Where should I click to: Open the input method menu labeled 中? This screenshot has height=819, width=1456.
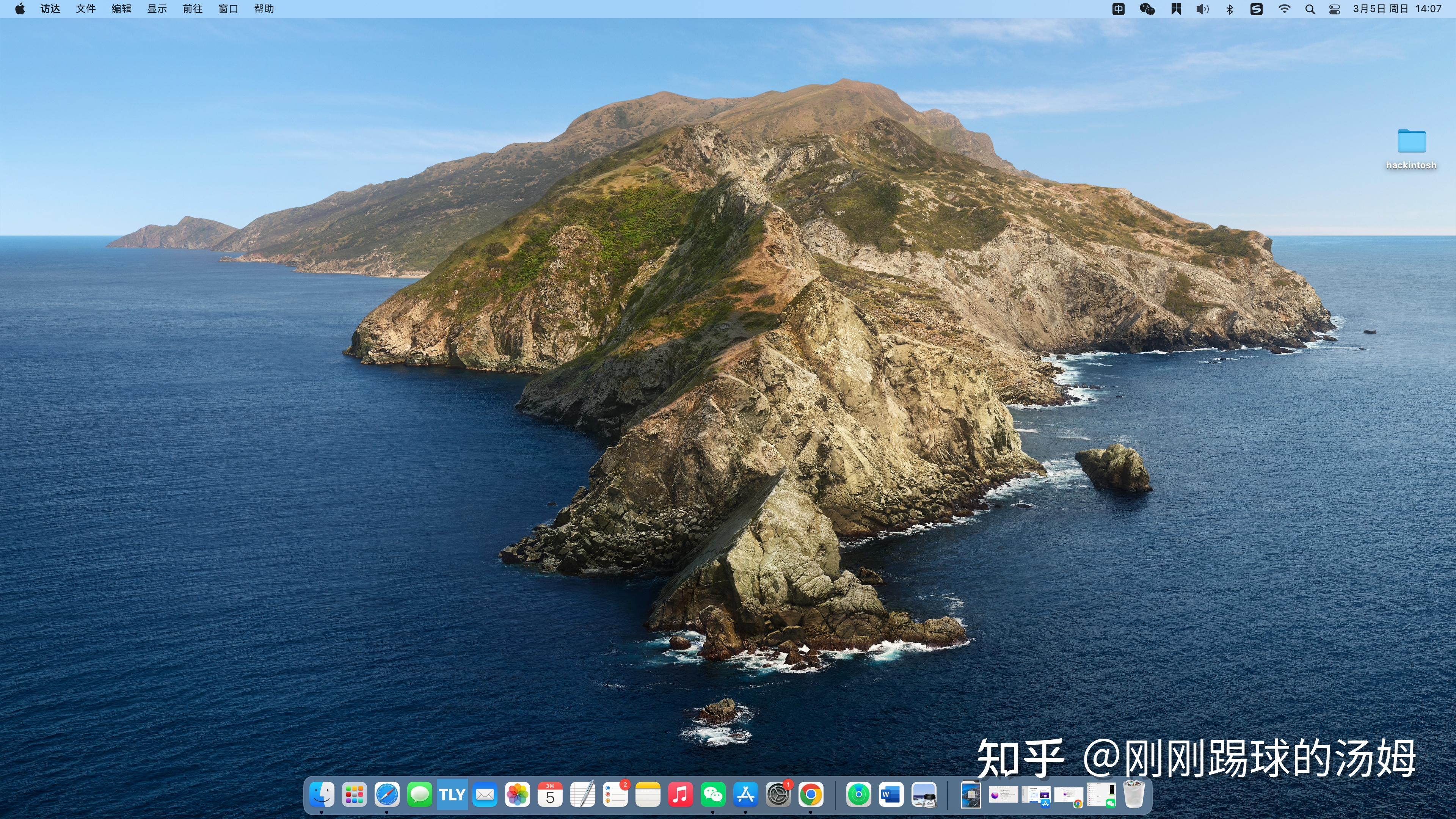[x=1118, y=8]
